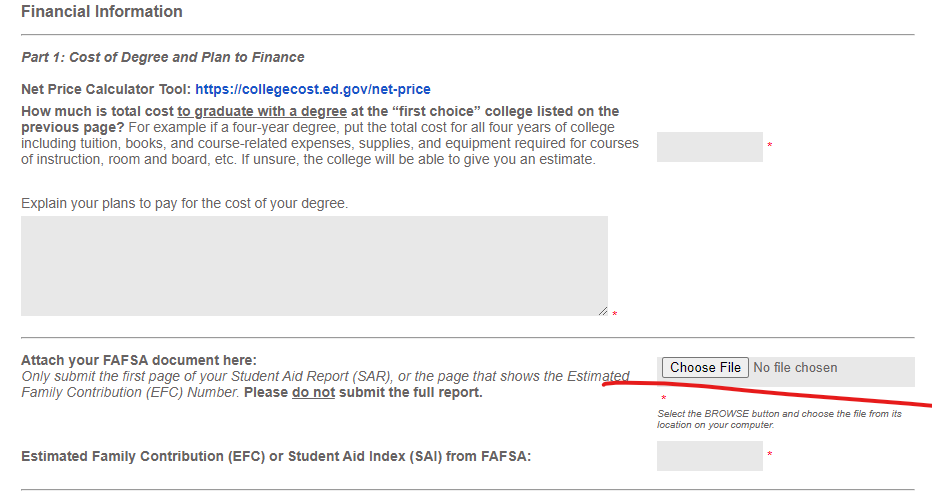Click the red asterisk below Choose File

[663, 399]
